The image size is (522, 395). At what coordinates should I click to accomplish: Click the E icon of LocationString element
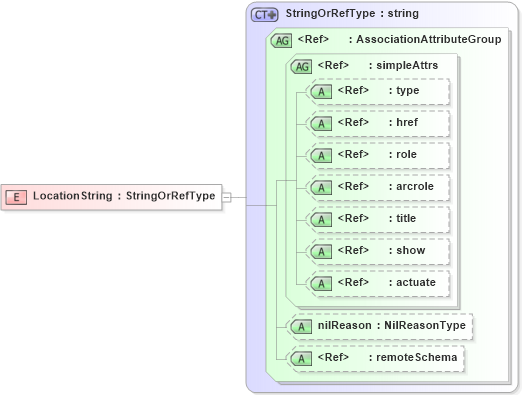[16, 197]
